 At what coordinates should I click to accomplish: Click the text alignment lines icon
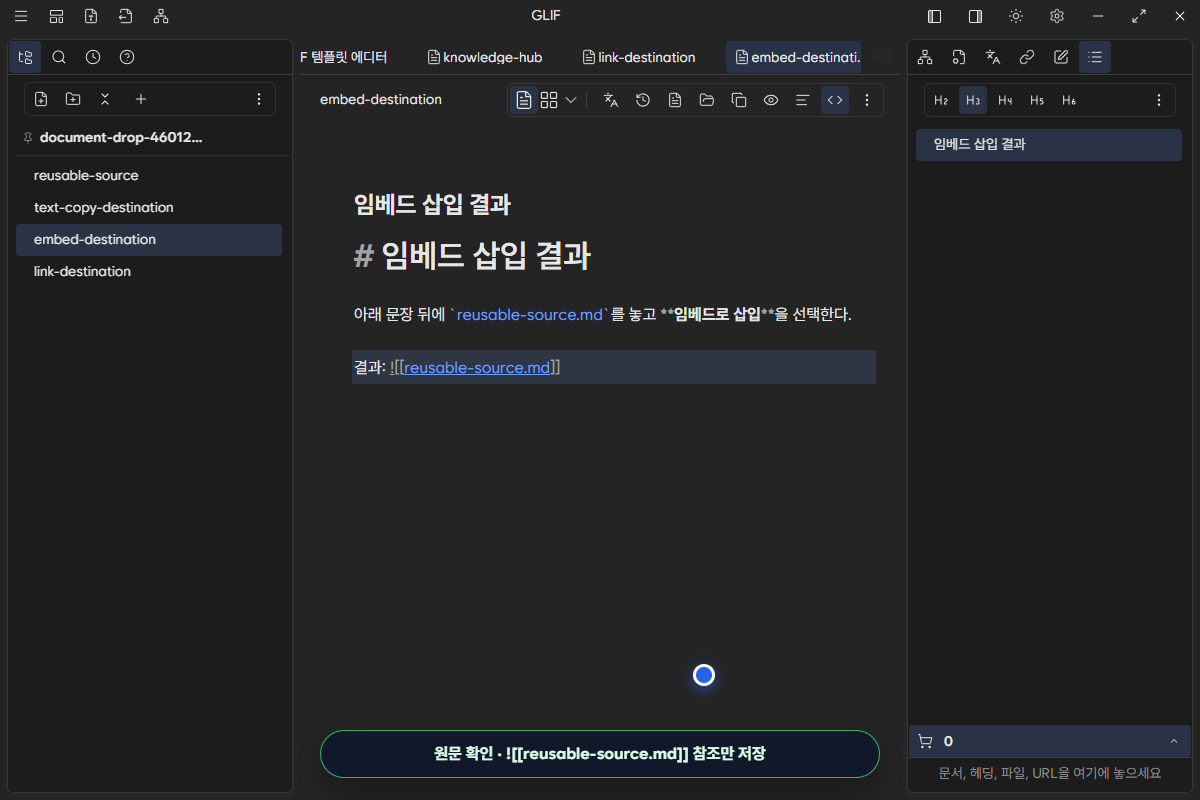[x=802, y=100]
